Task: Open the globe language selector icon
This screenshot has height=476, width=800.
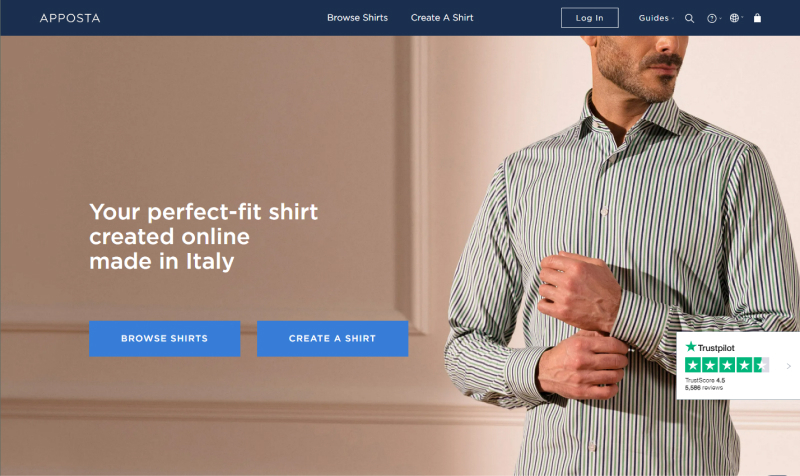Action: (x=734, y=18)
